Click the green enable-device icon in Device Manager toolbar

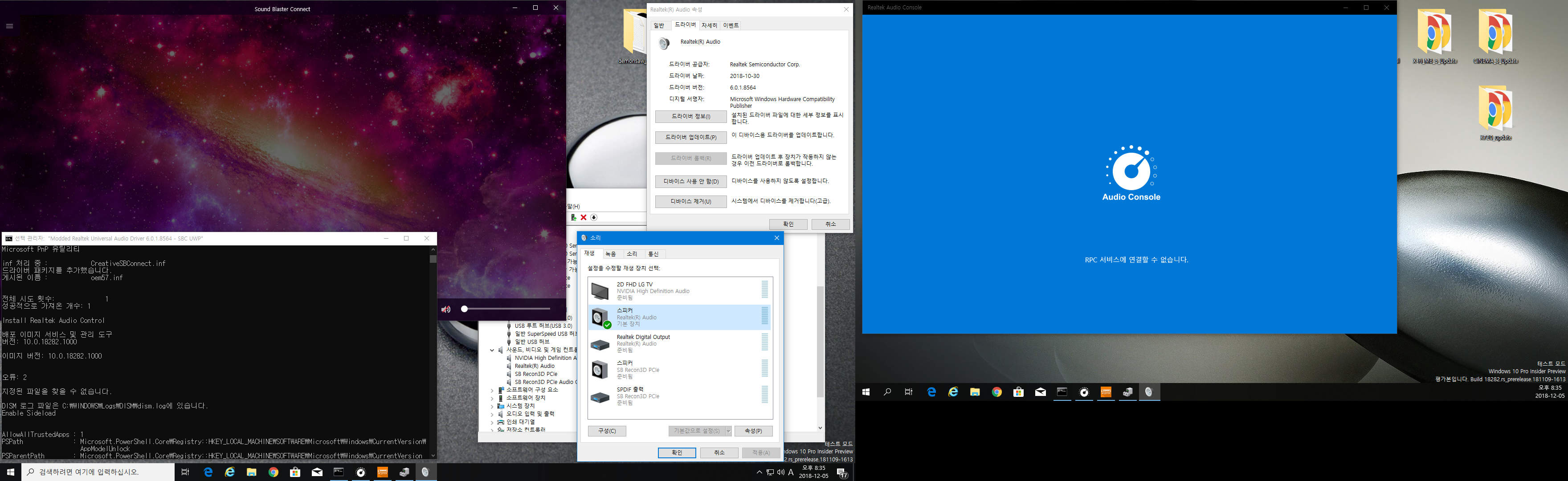click(573, 217)
